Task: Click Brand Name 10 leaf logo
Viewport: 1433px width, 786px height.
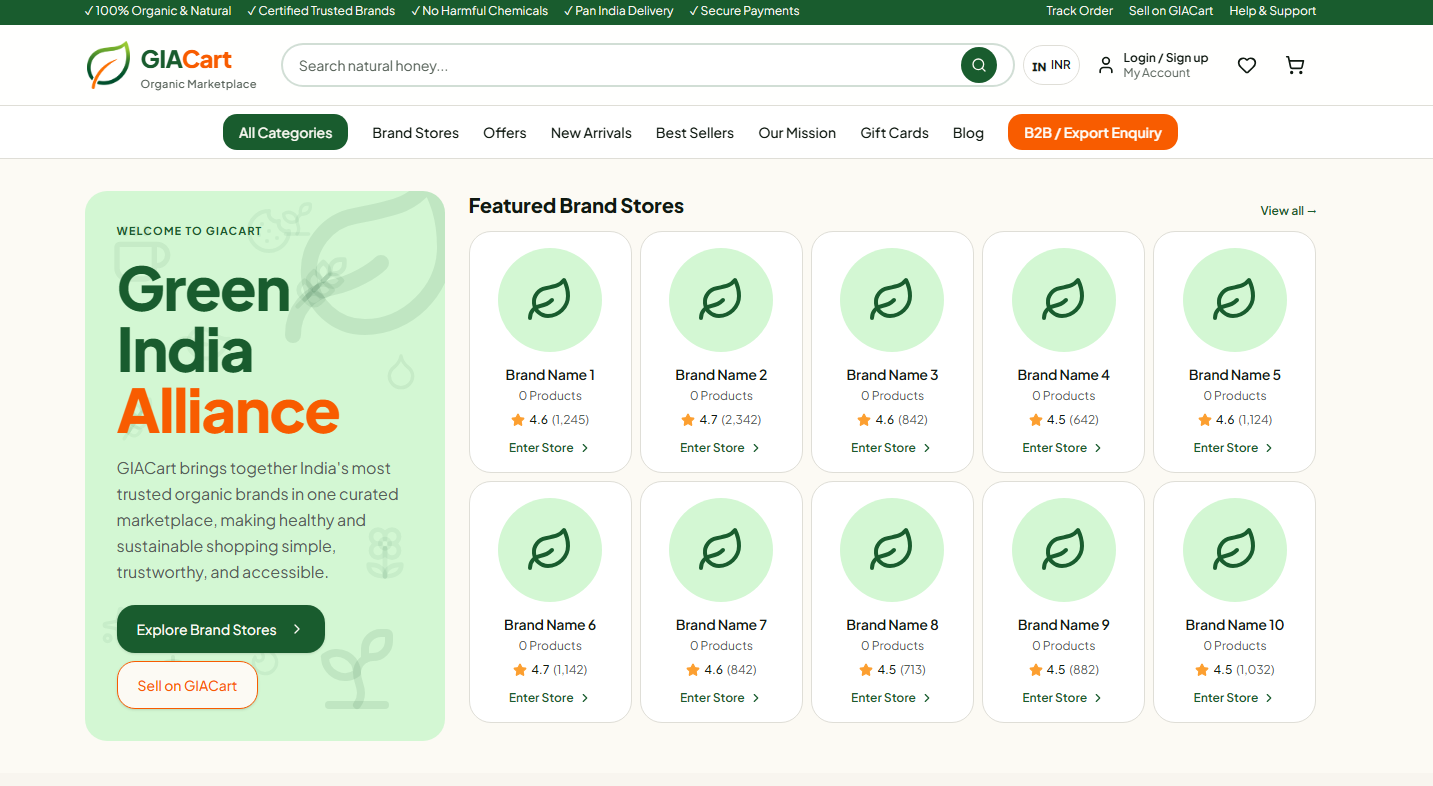Action: coord(1235,550)
